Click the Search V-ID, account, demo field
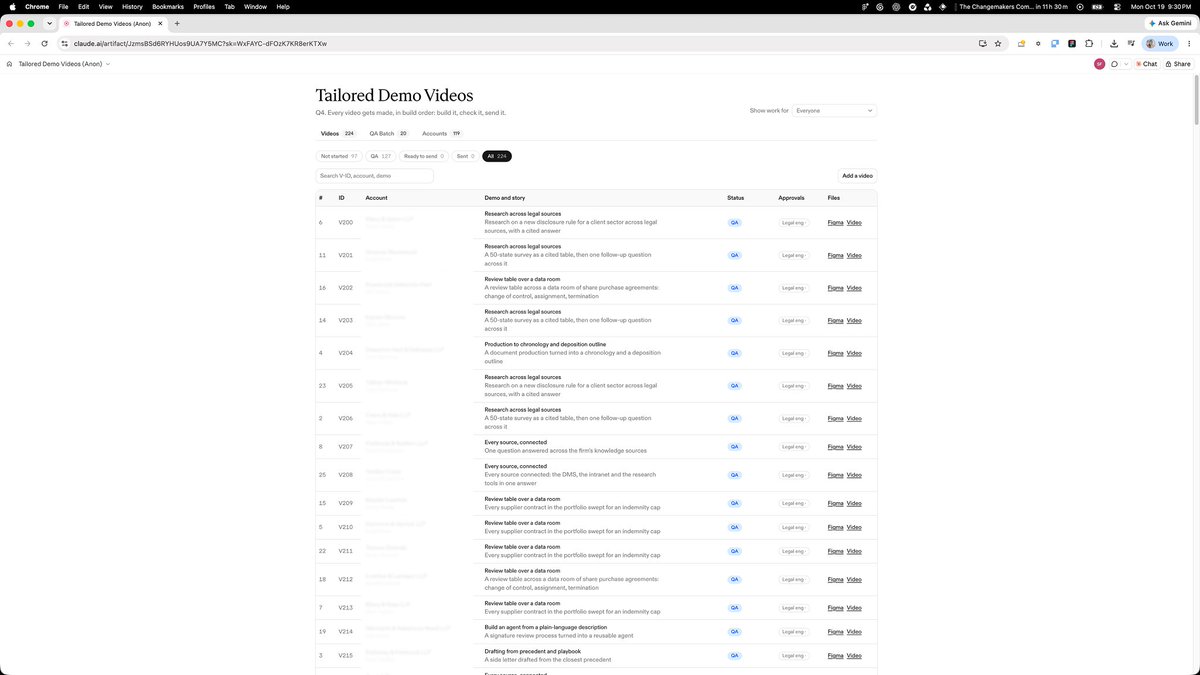Image resolution: width=1200 pixels, height=675 pixels. point(375,176)
